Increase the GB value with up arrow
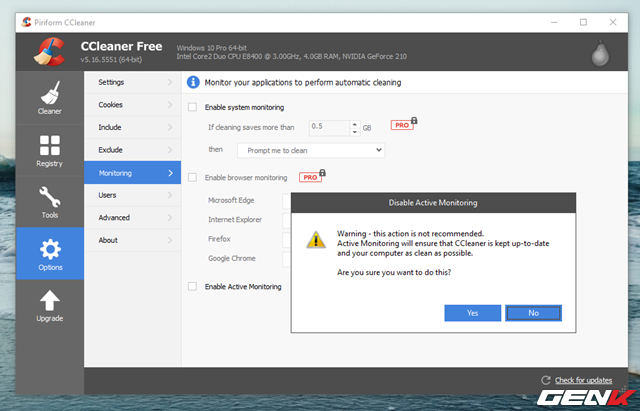This screenshot has height=411, width=640. 355,124
